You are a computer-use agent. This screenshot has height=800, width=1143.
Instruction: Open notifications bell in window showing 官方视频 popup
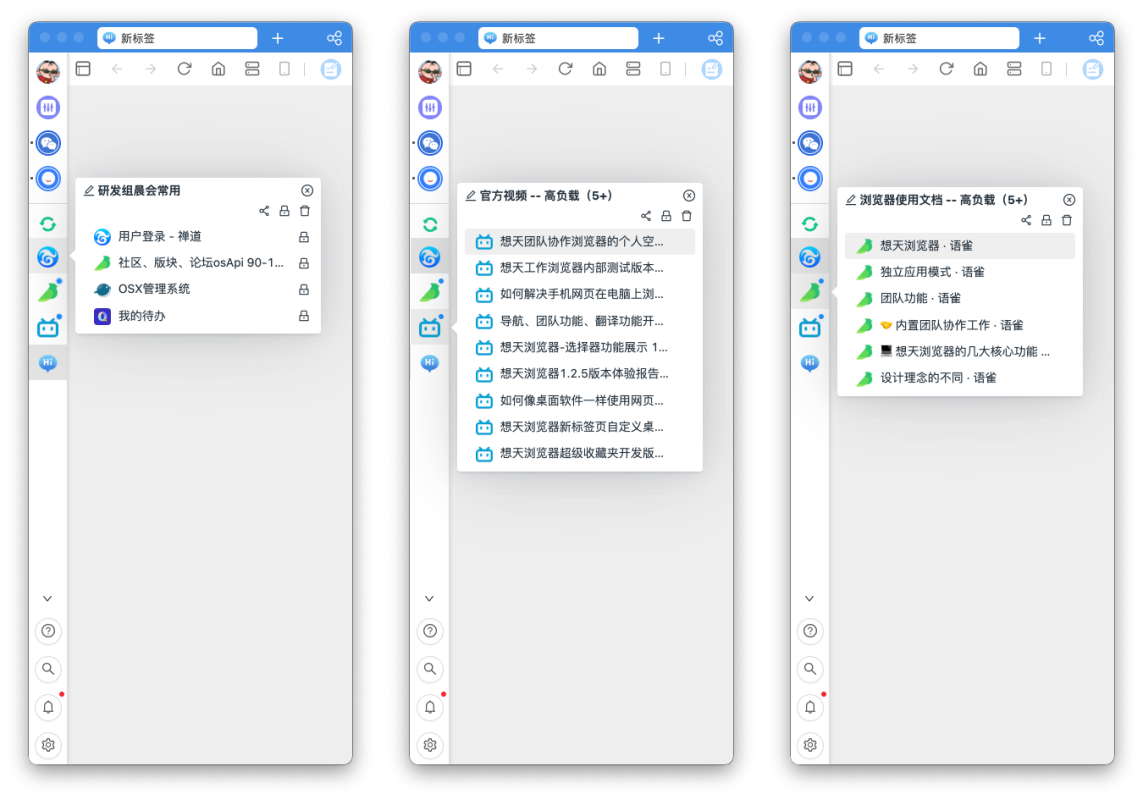tap(430, 707)
